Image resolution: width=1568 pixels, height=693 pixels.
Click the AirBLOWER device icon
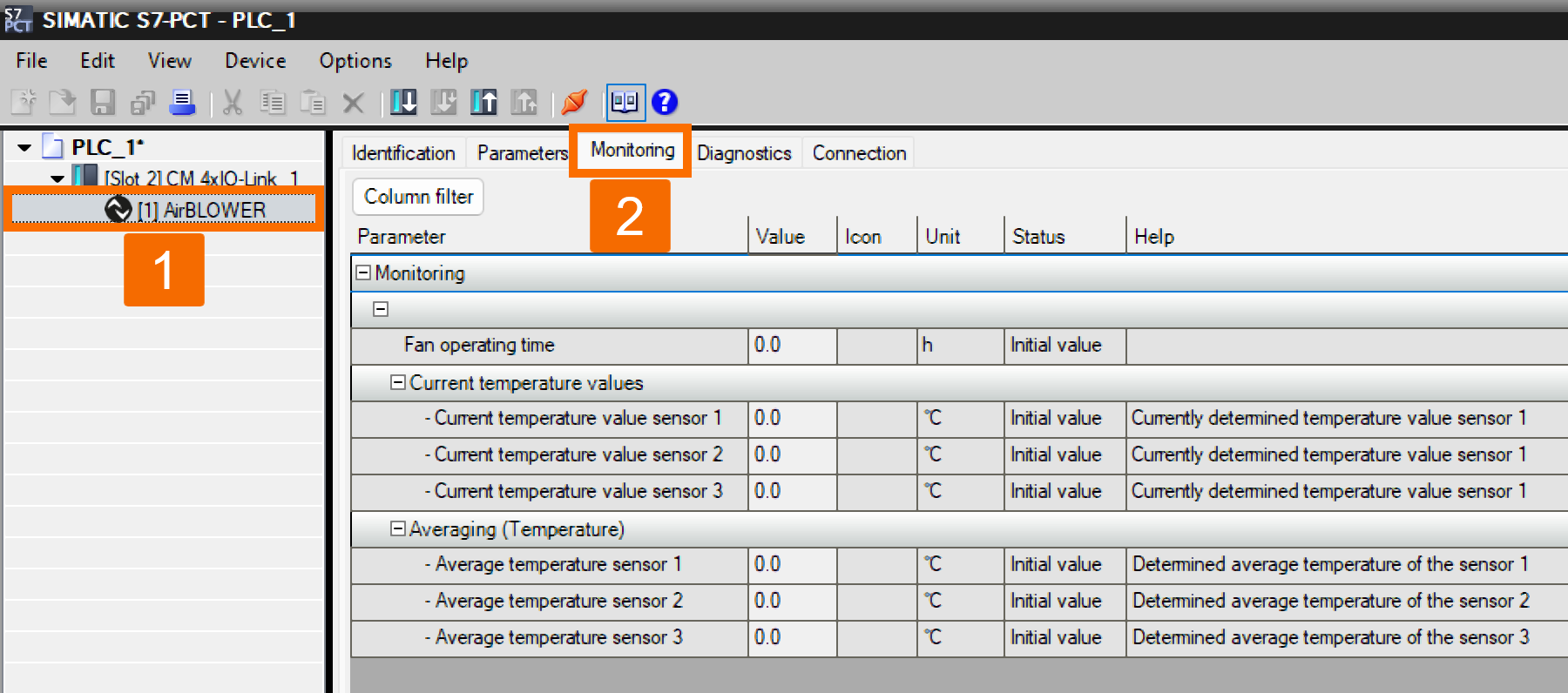(118, 209)
